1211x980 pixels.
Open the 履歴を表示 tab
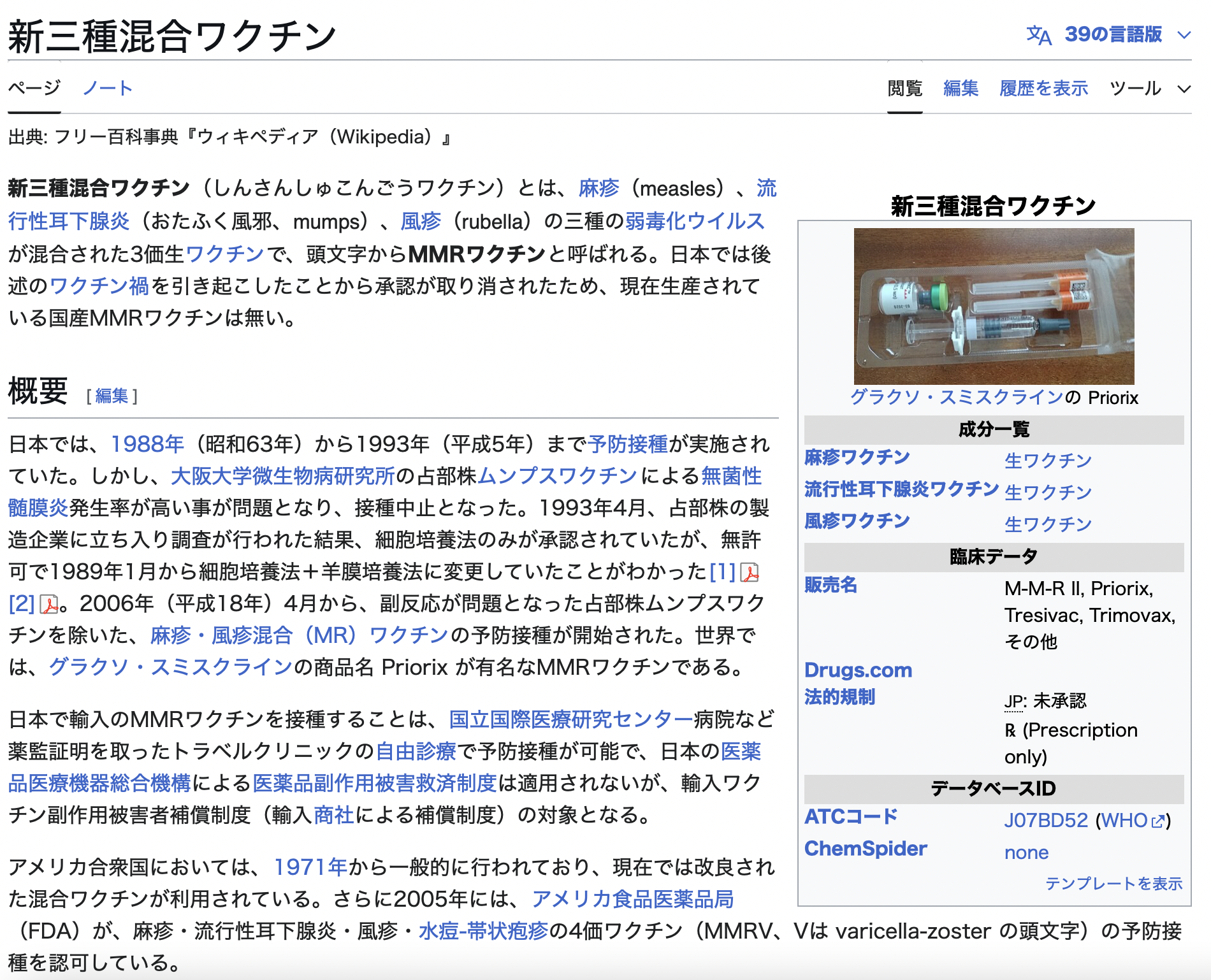click(1043, 88)
